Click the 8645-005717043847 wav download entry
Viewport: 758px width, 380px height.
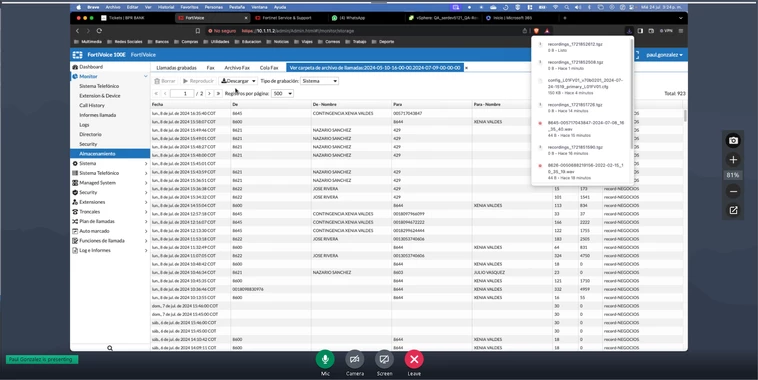click(581, 129)
